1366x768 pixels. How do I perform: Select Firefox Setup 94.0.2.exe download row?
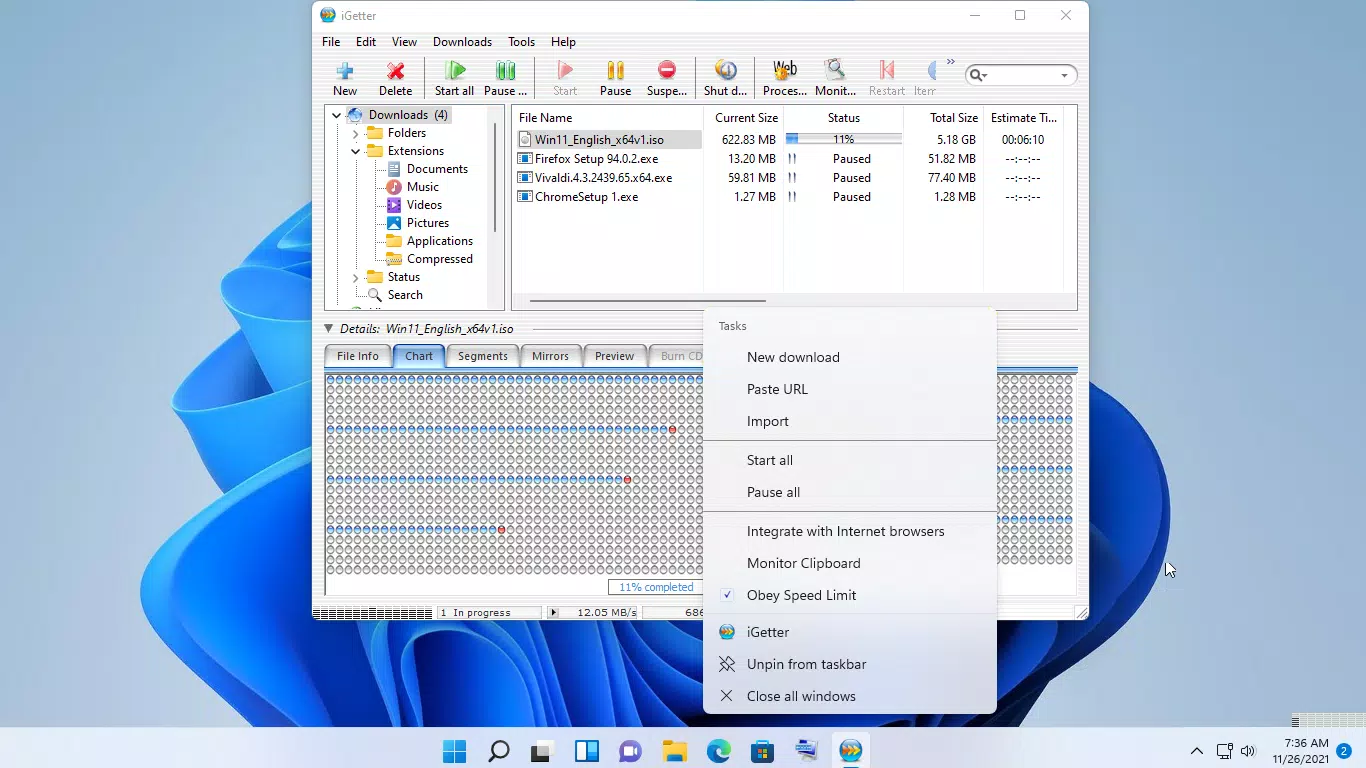[788, 159]
